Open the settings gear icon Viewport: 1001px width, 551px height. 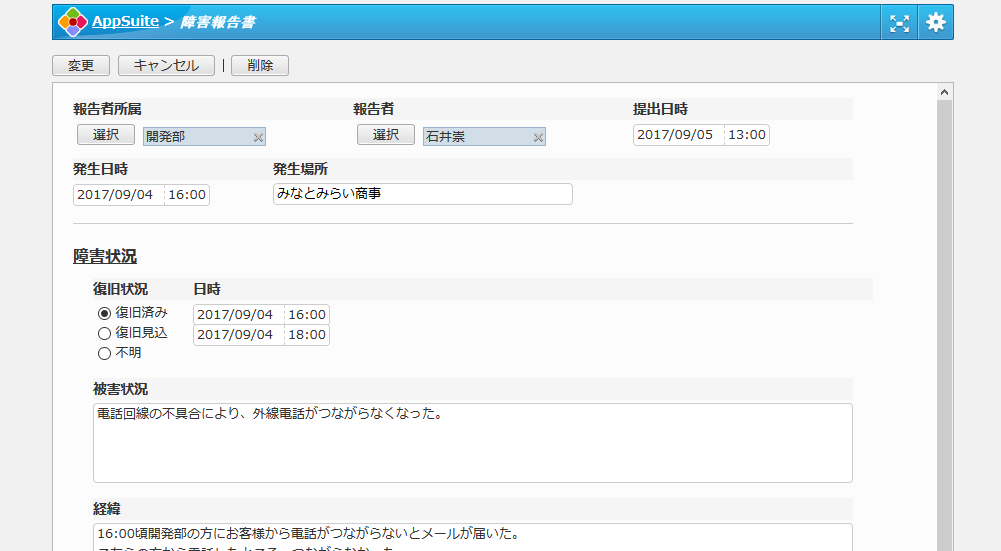935,22
